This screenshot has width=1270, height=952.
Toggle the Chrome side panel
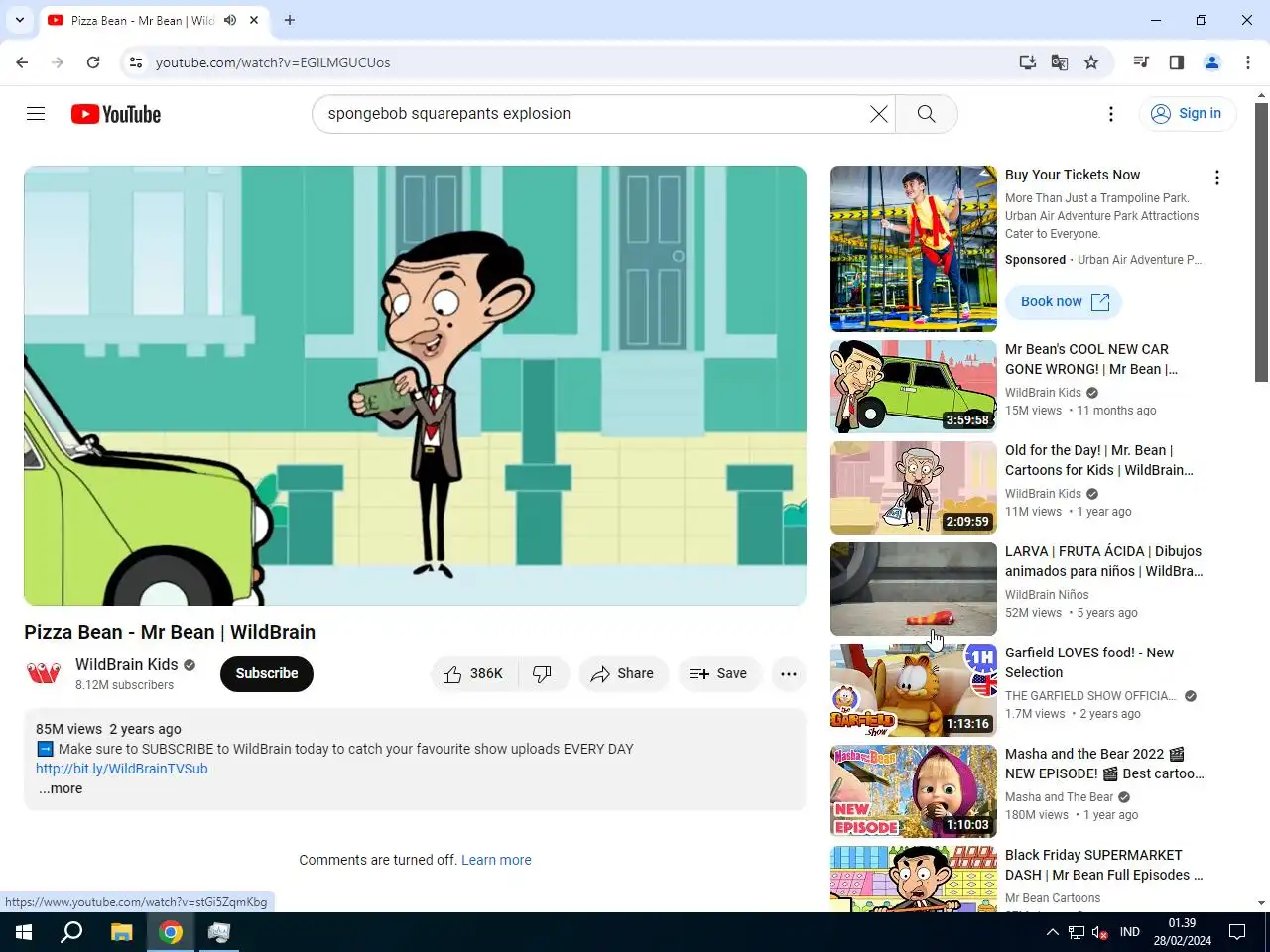pos(1177,62)
